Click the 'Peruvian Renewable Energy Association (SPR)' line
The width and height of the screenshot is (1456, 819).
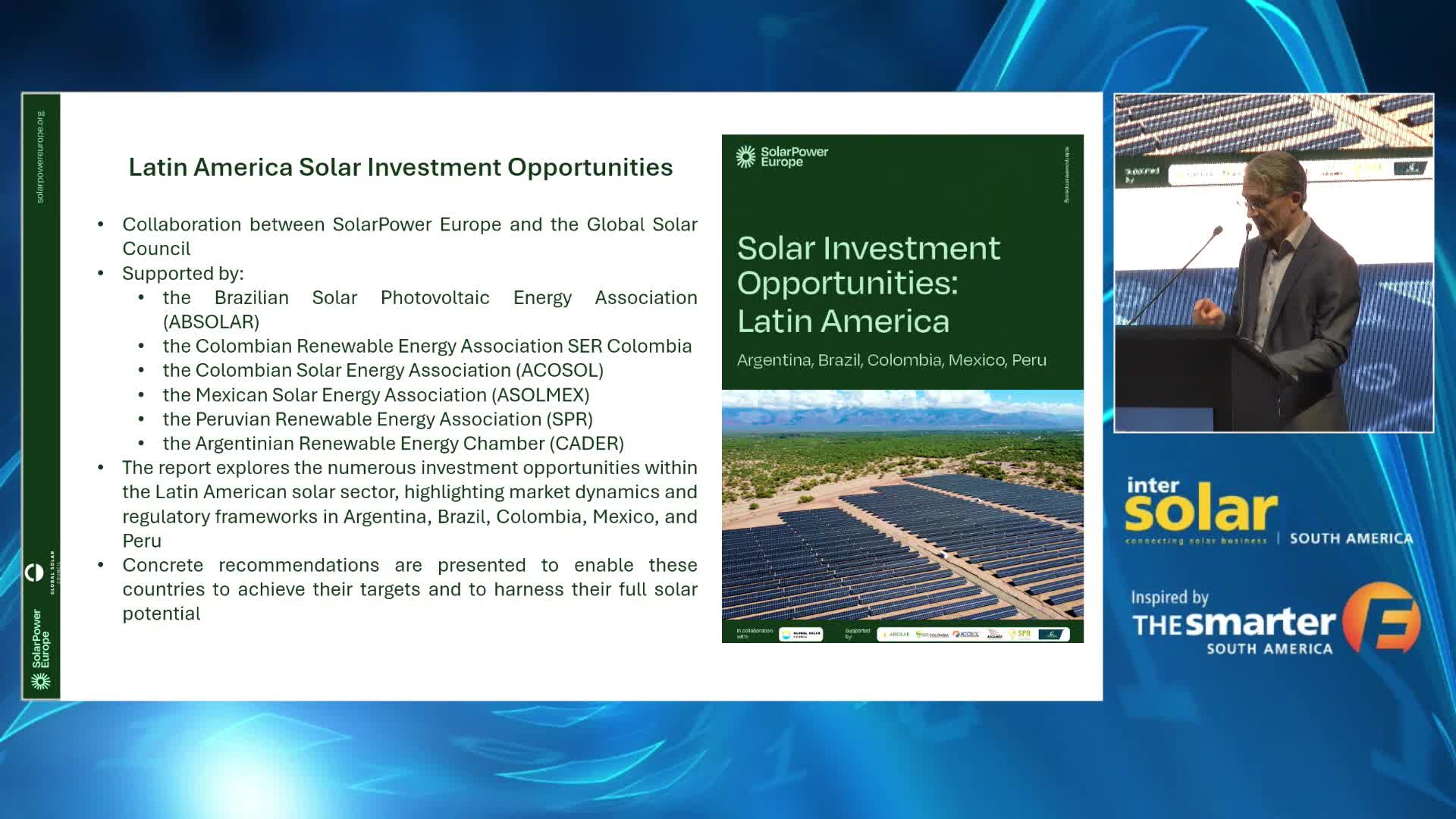tap(378, 419)
